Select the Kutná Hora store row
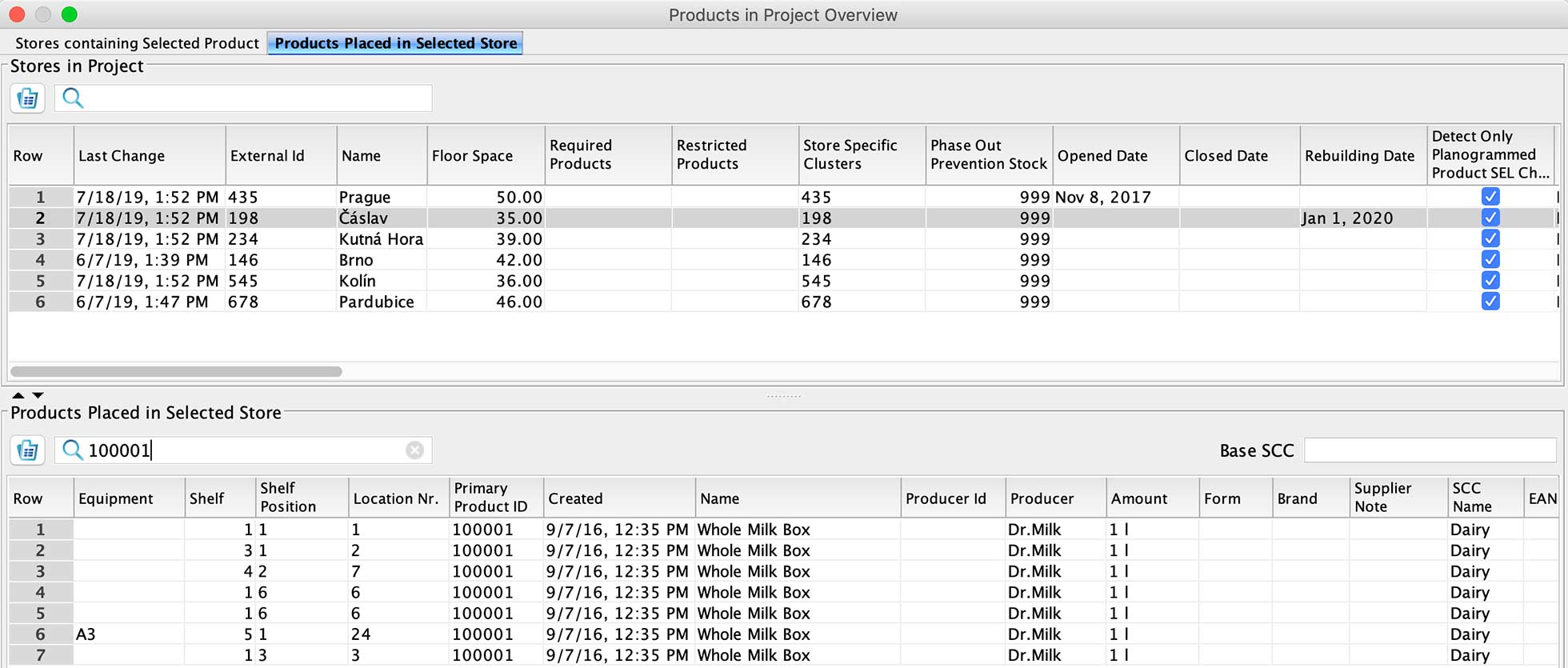This screenshot has height=668, width=1568. click(381, 239)
